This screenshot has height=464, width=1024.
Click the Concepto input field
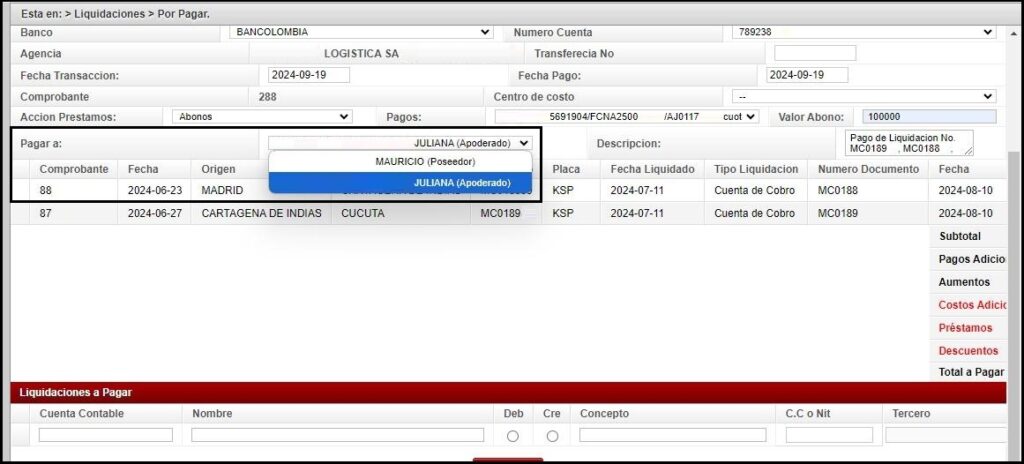[672, 435]
